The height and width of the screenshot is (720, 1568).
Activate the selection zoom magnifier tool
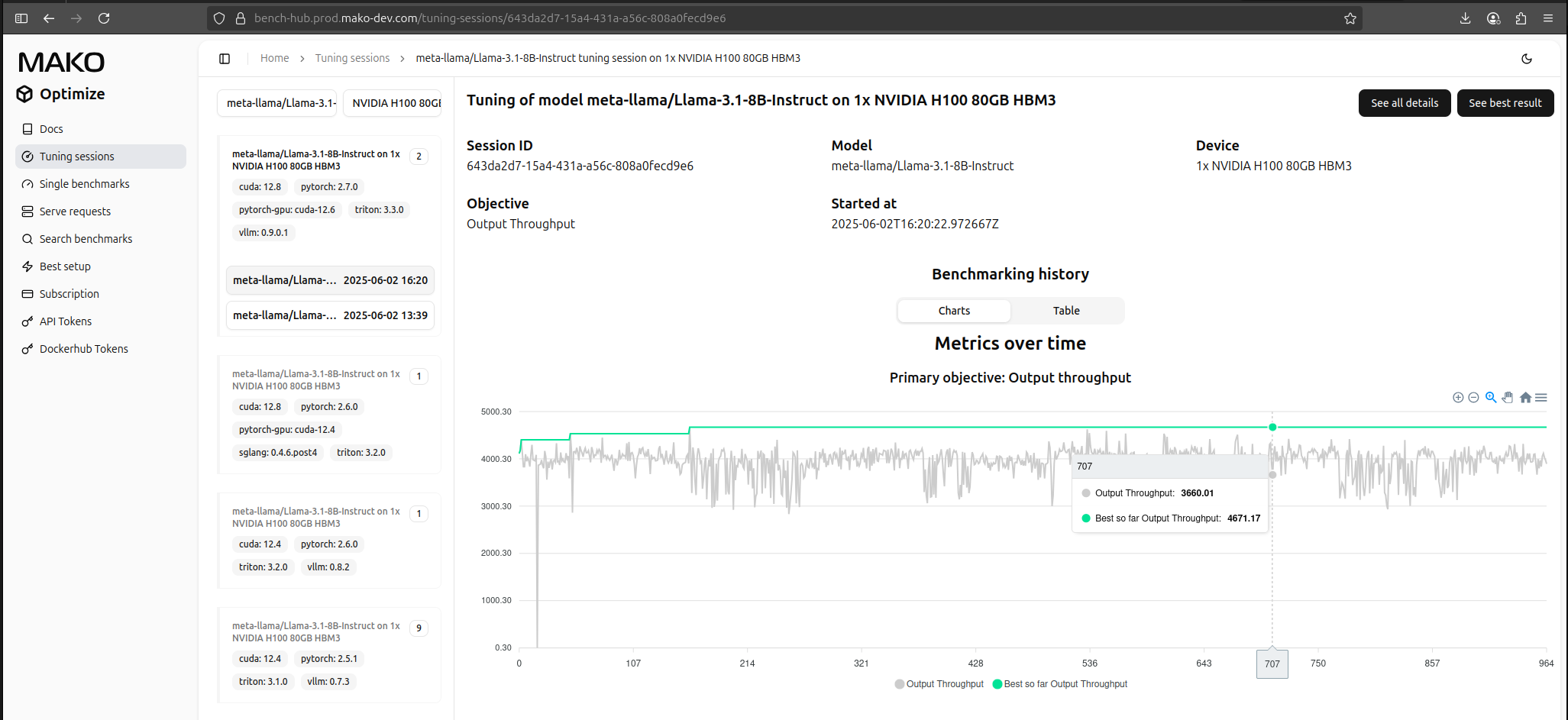coord(1491,397)
